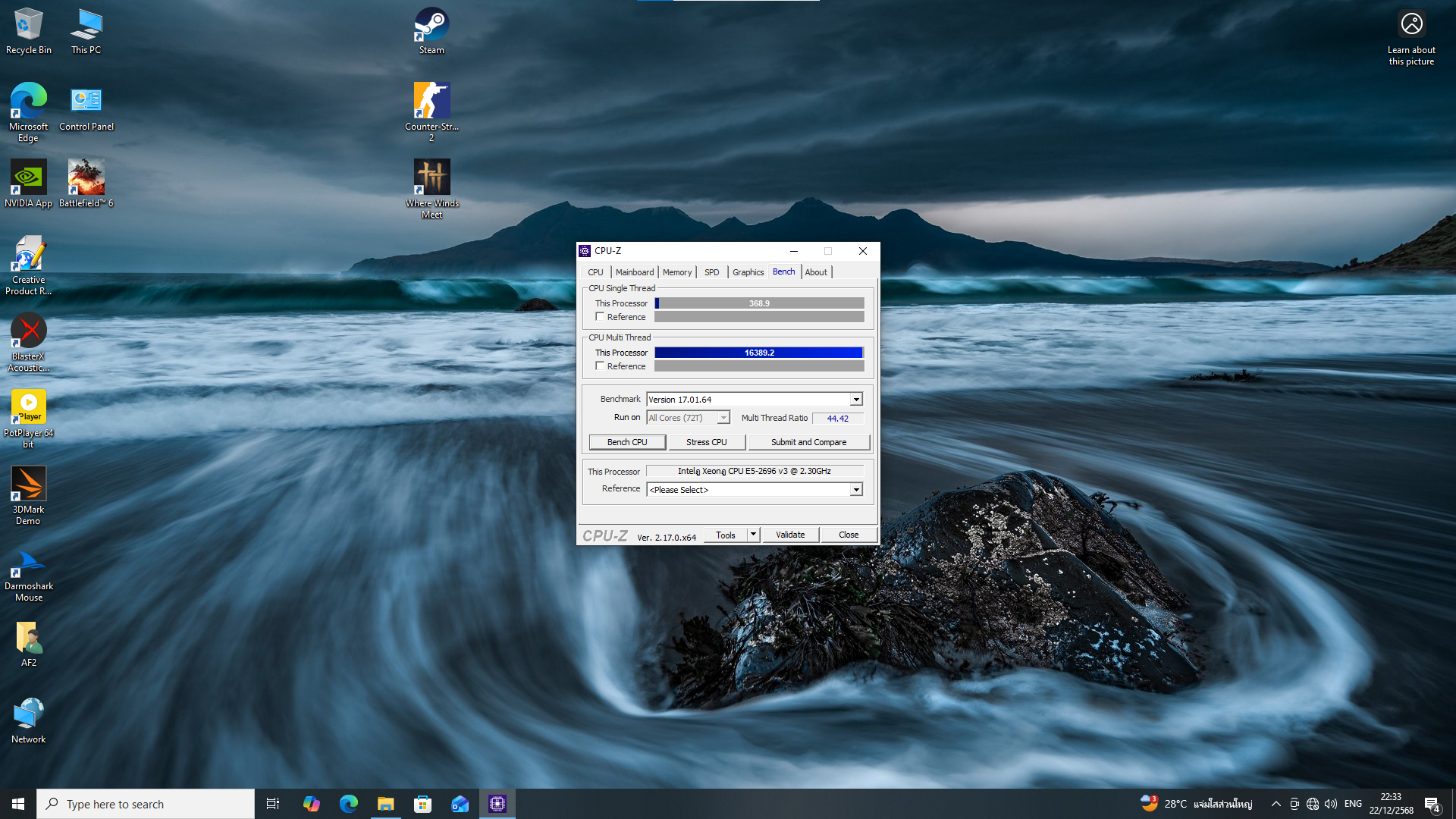Open the Tools dropdown arrow
The image size is (1456, 819).
(x=753, y=535)
